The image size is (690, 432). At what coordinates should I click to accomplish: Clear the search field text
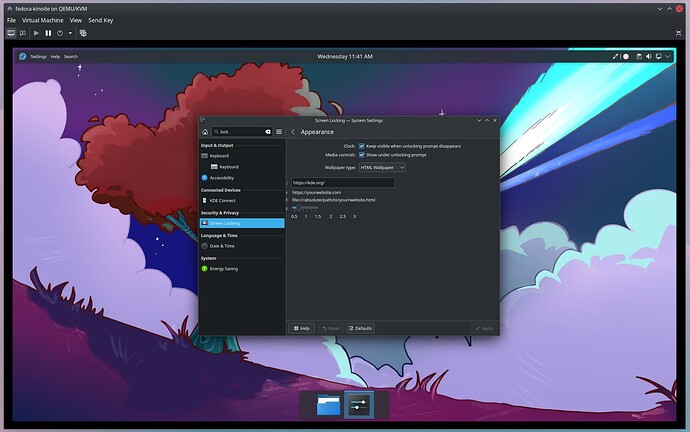tap(267, 131)
